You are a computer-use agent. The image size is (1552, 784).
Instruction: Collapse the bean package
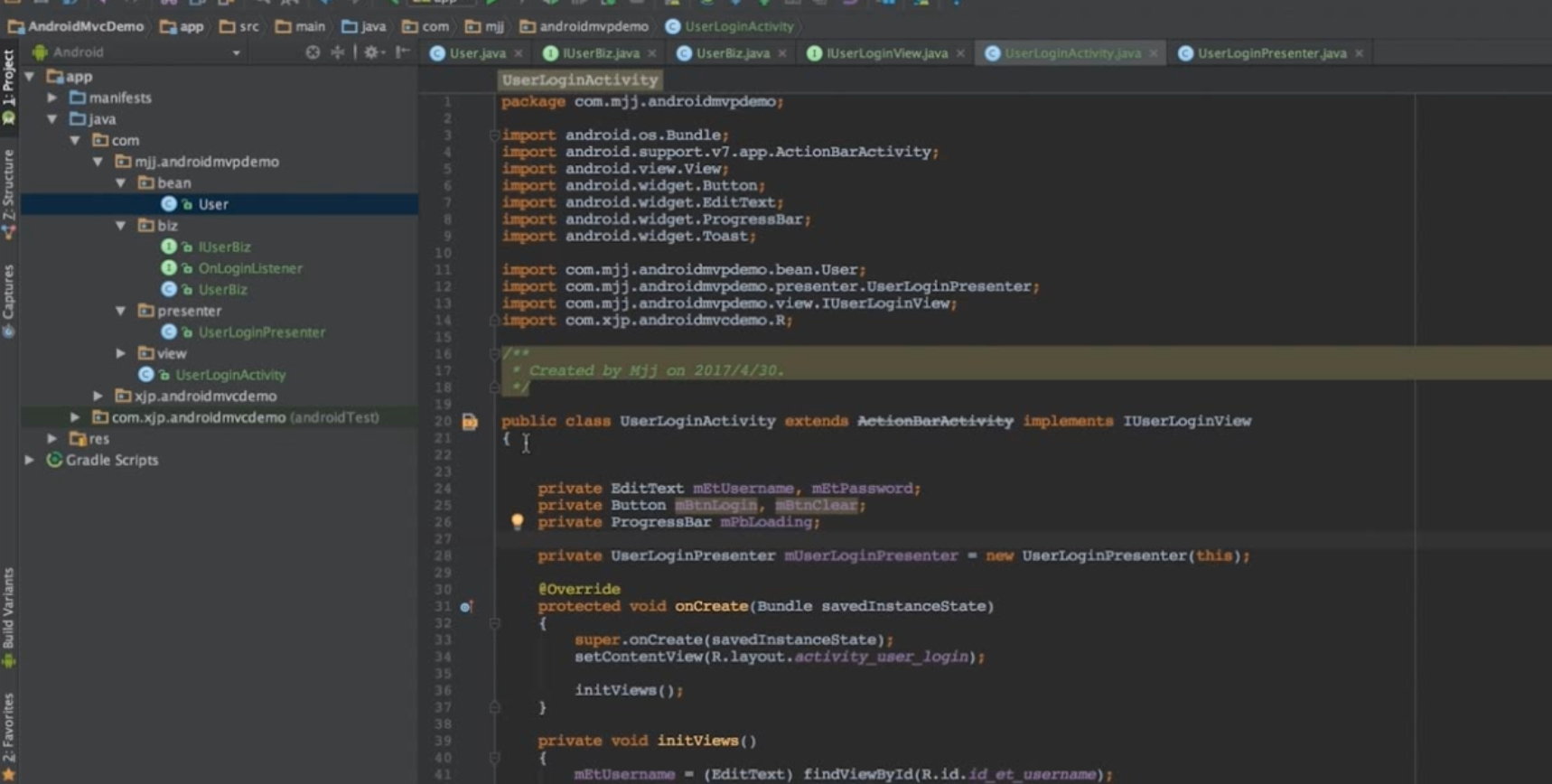tap(120, 183)
